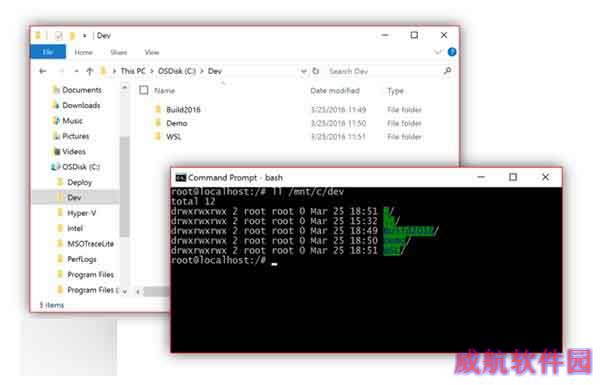The image size is (600, 385).
Task: Switch to the View ribbon tab
Action: click(x=152, y=52)
